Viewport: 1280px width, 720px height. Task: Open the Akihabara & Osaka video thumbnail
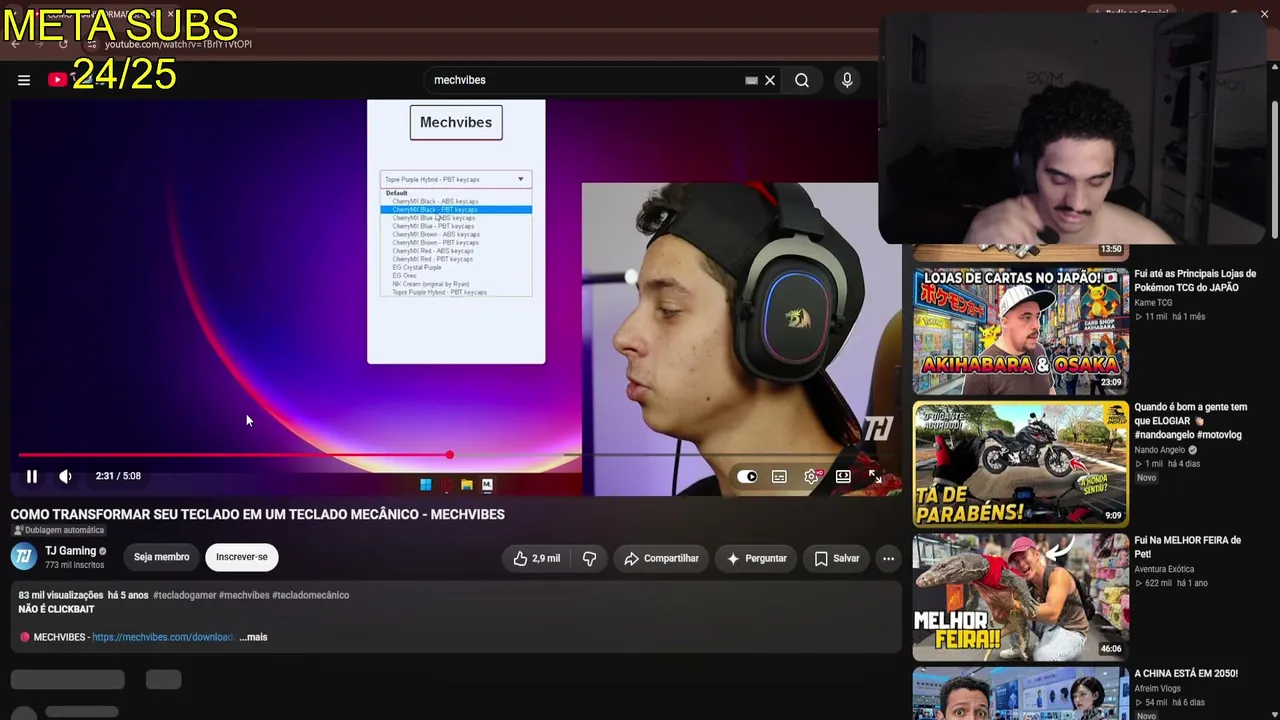click(x=1021, y=330)
